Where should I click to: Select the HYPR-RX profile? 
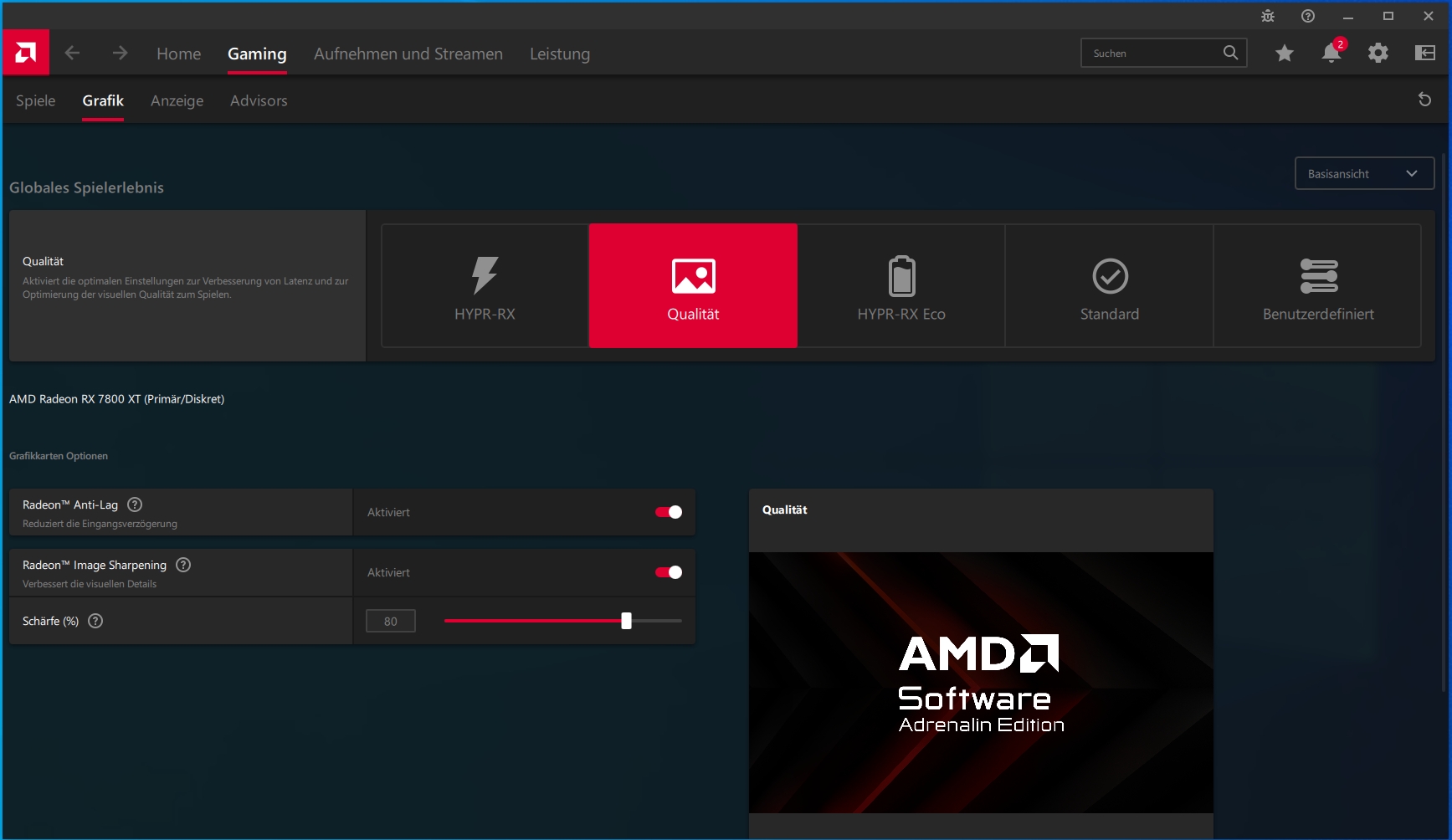coord(485,285)
